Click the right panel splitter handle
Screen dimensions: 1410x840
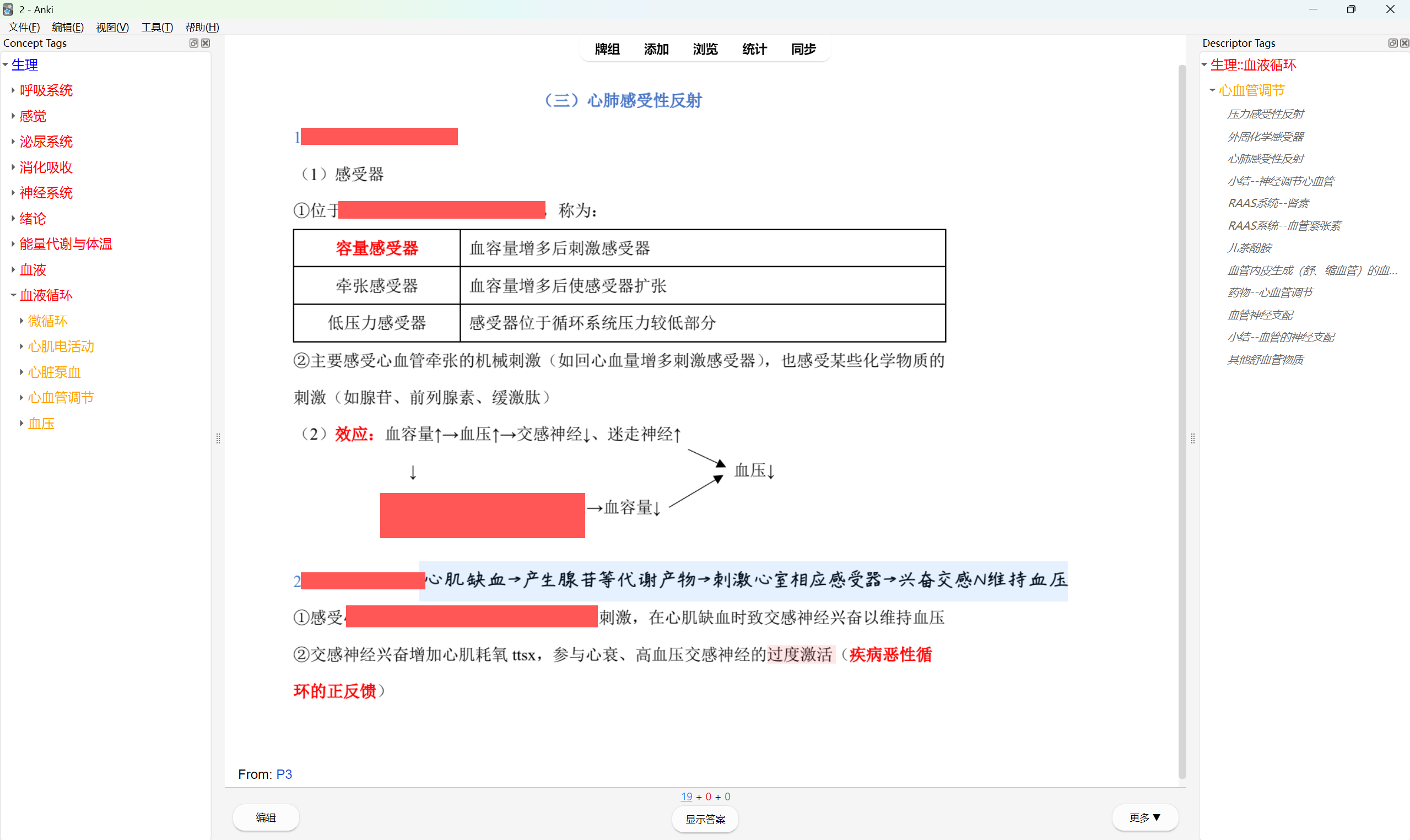tap(1193, 438)
